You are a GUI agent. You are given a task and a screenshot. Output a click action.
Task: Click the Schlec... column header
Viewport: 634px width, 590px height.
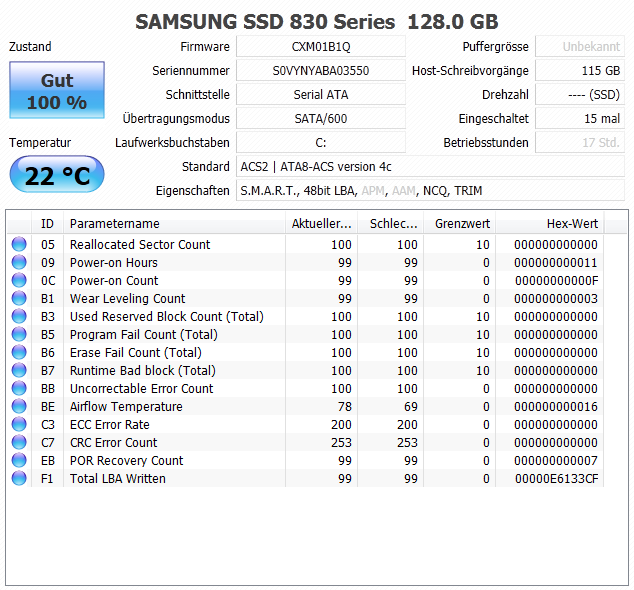(391, 224)
